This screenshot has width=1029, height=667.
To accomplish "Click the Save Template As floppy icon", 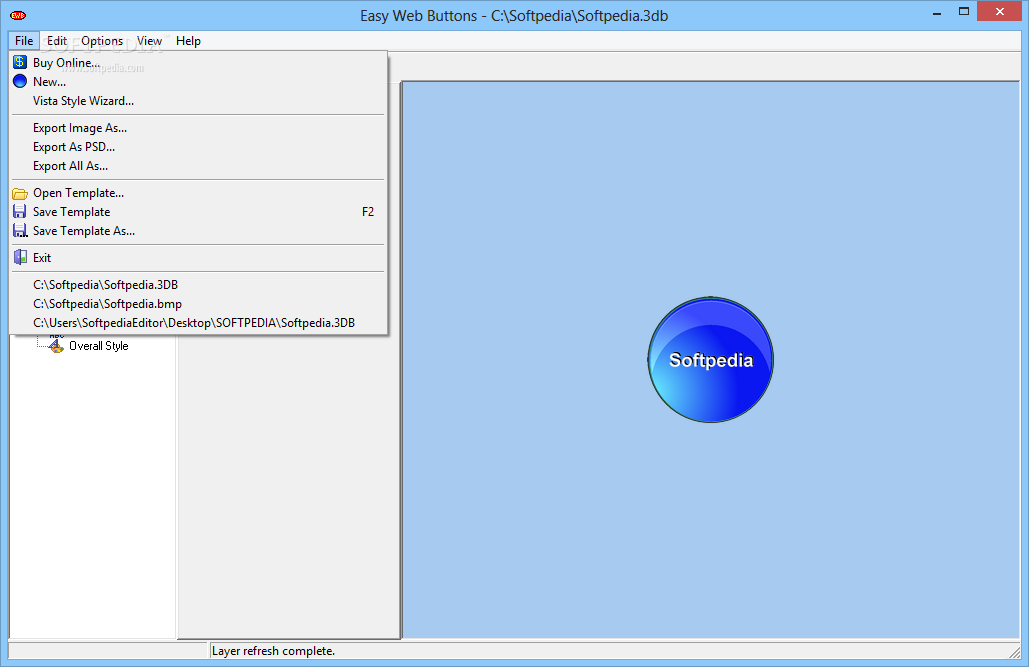I will (20, 230).
